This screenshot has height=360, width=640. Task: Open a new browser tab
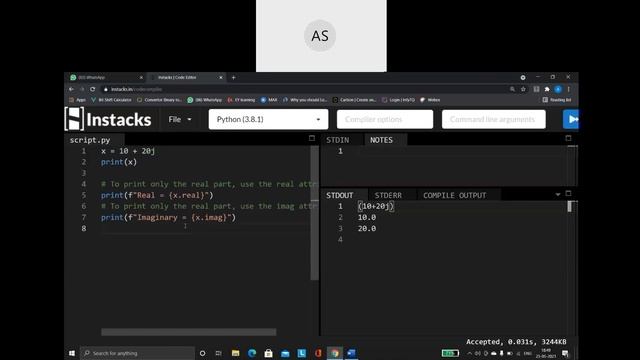click(233, 77)
